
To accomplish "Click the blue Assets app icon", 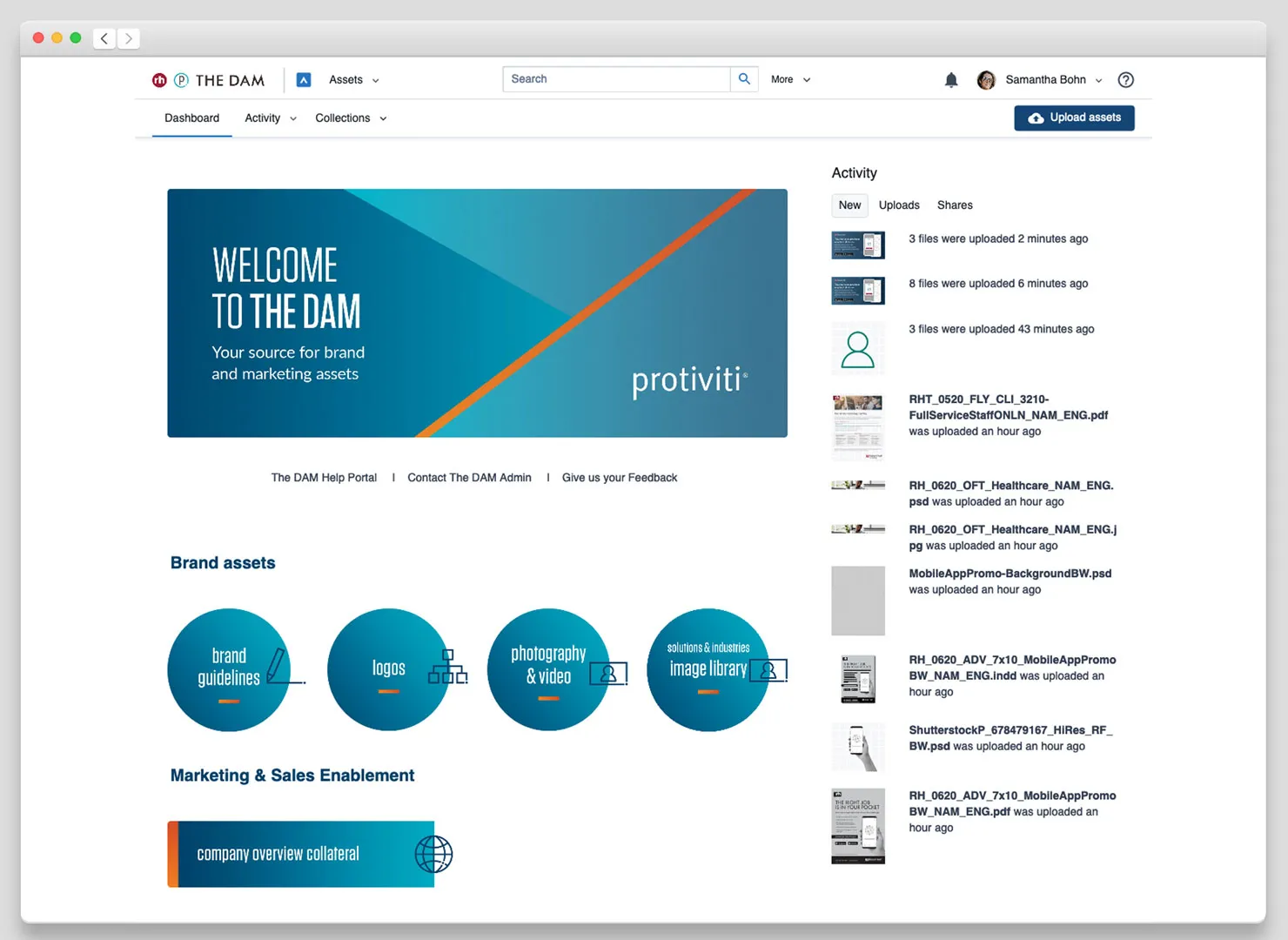I will 304,80.
